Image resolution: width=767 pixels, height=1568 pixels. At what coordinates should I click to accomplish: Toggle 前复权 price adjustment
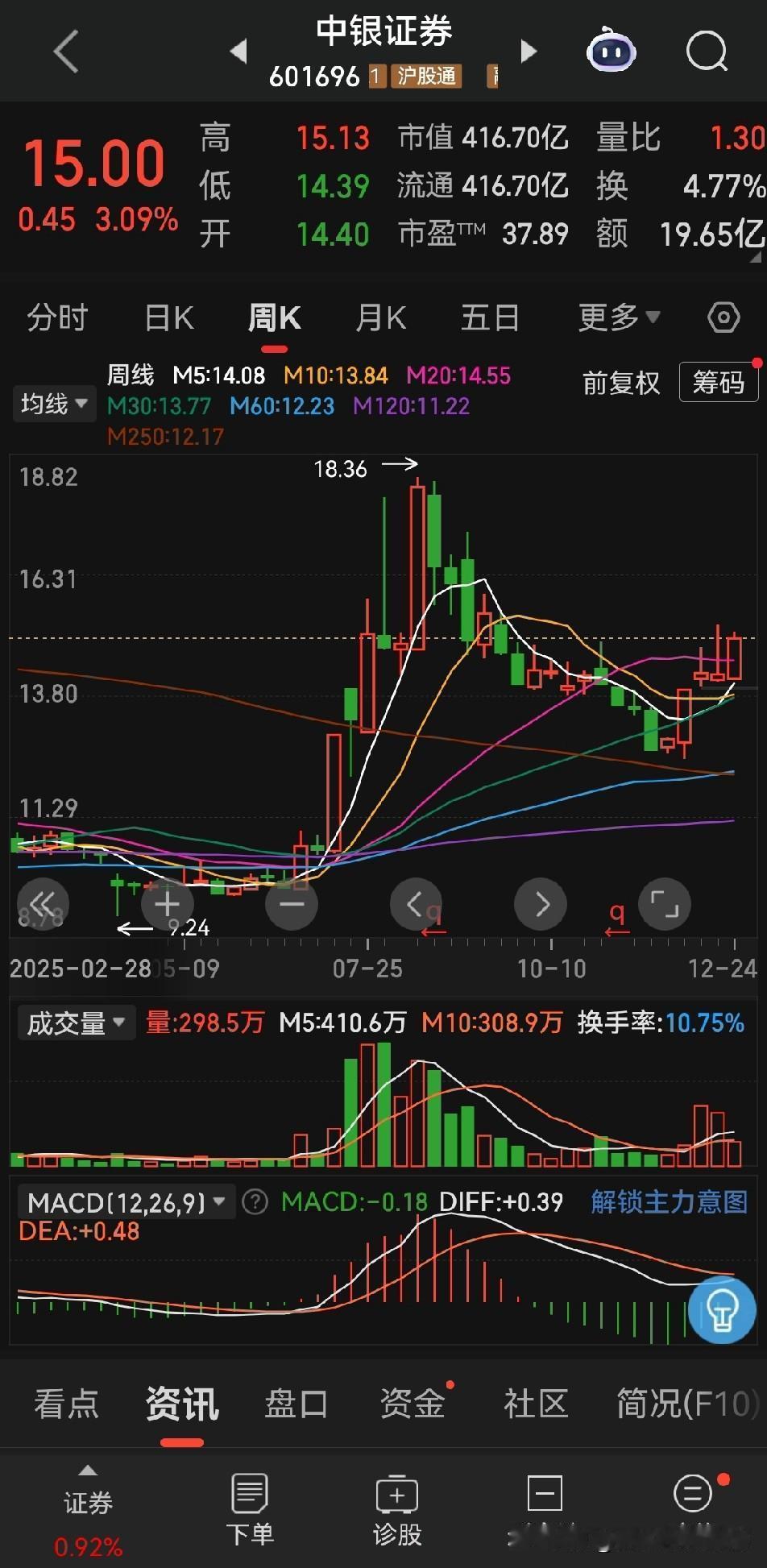click(621, 383)
